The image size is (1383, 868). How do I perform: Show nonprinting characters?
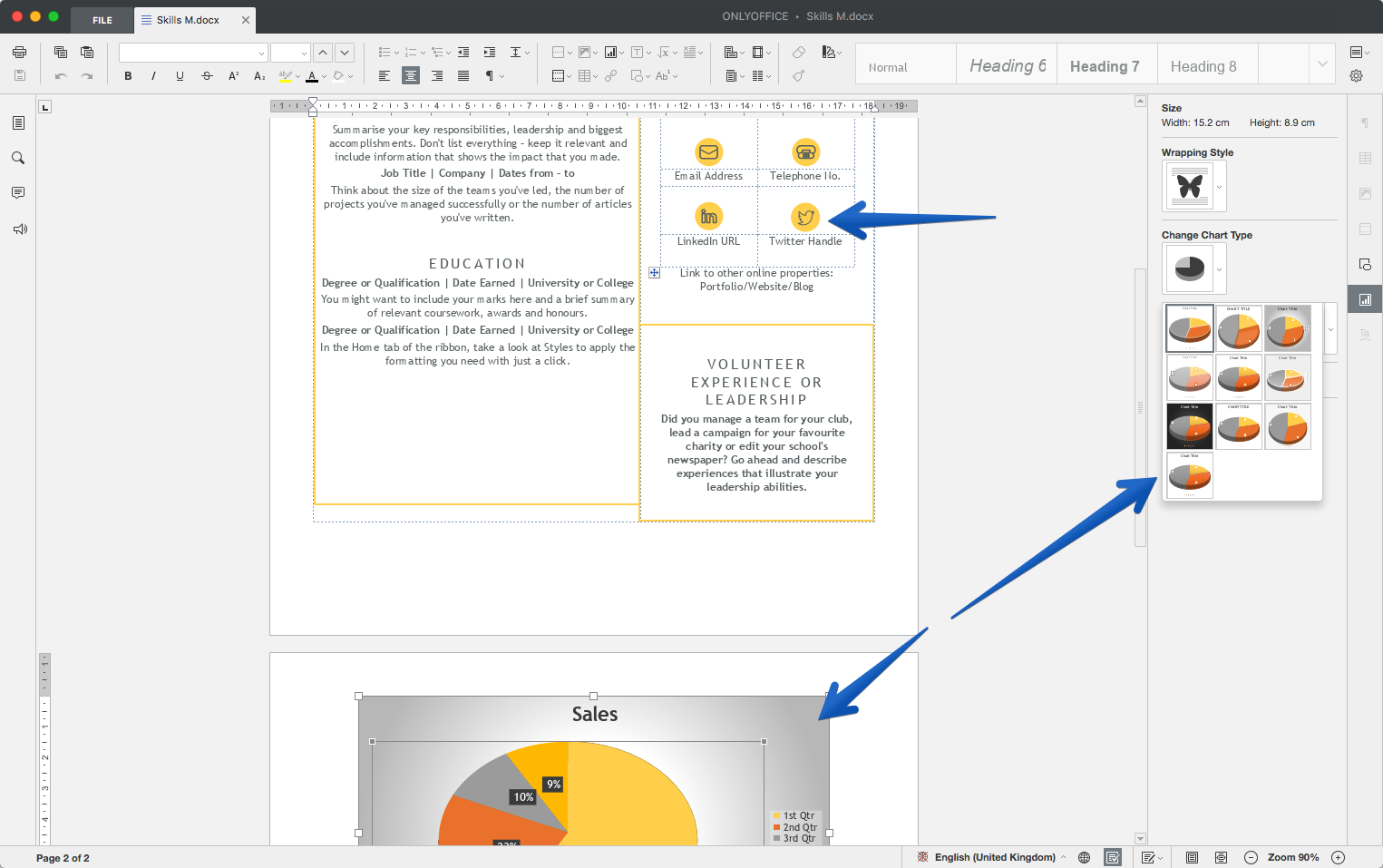[x=490, y=76]
